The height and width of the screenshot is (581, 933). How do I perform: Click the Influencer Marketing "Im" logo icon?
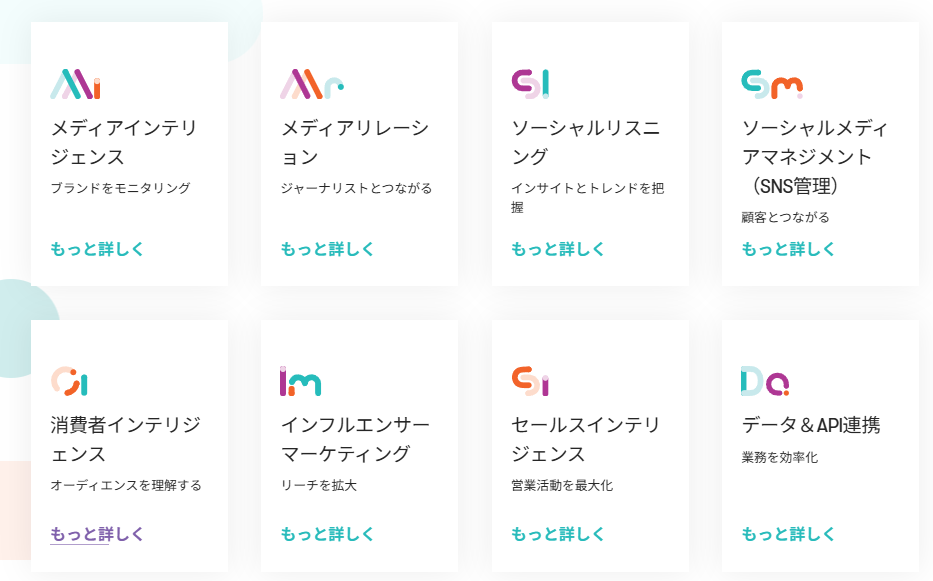[x=300, y=381]
